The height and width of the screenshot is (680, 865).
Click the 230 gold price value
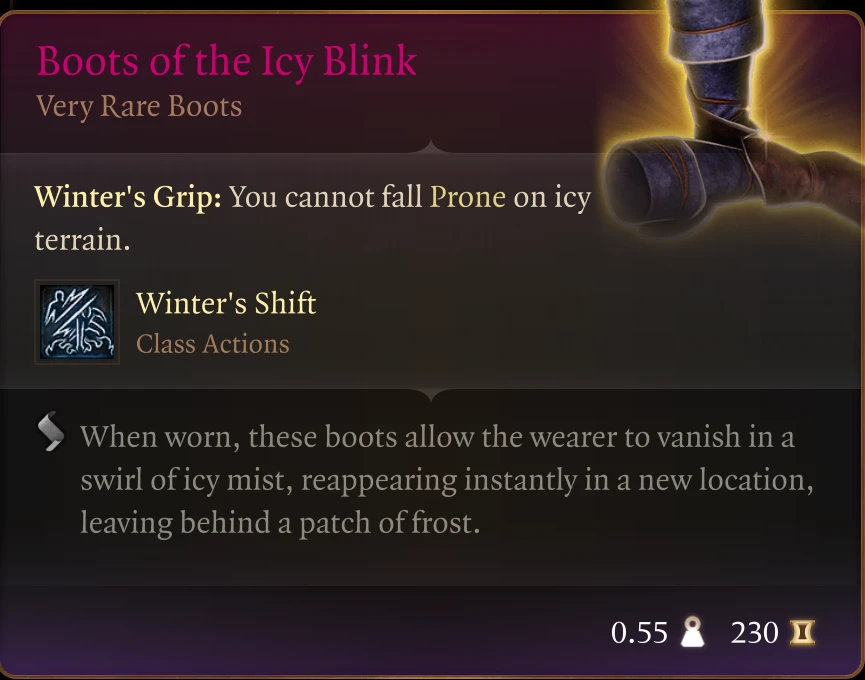click(754, 633)
